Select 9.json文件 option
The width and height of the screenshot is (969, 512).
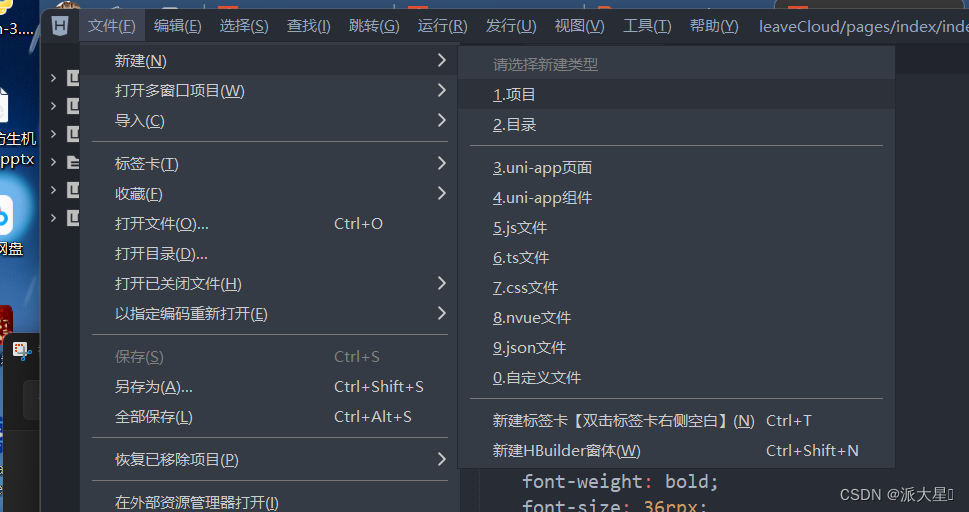click(676, 348)
